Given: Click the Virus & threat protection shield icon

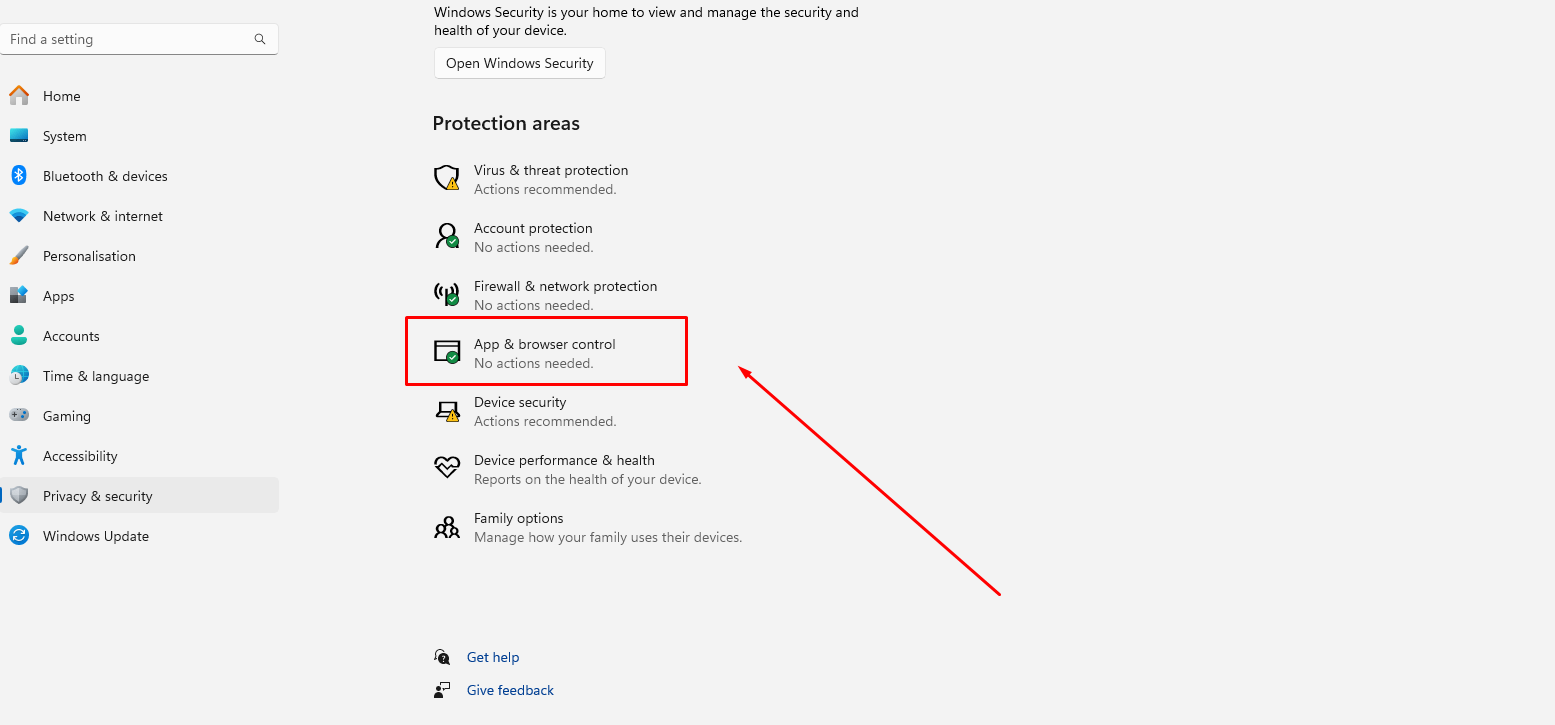Looking at the screenshot, I should pos(446,178).
